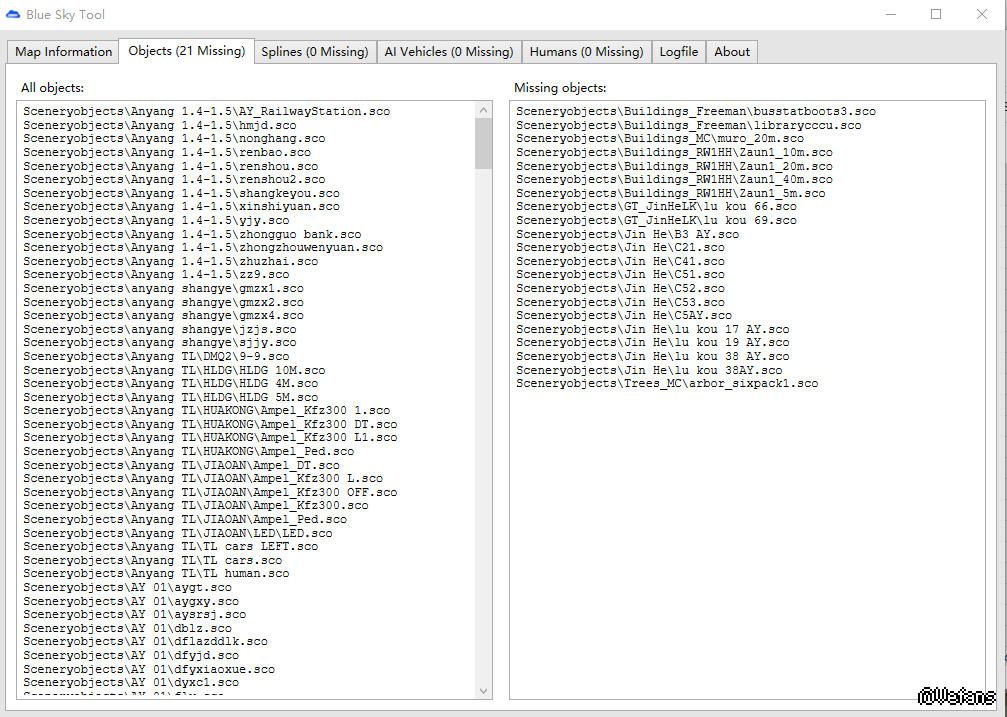Screen dimensions: 1007x717
Task: Select zhongguo bank.sco entry
Action: 192,234
